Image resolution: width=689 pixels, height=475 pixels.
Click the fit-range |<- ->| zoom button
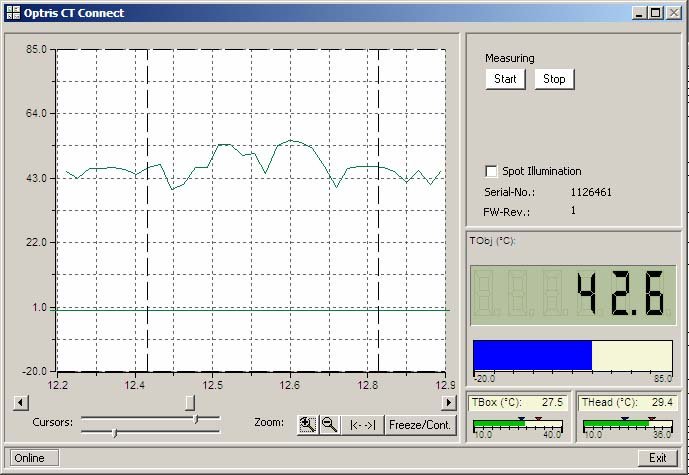click(x=363, y=425)
